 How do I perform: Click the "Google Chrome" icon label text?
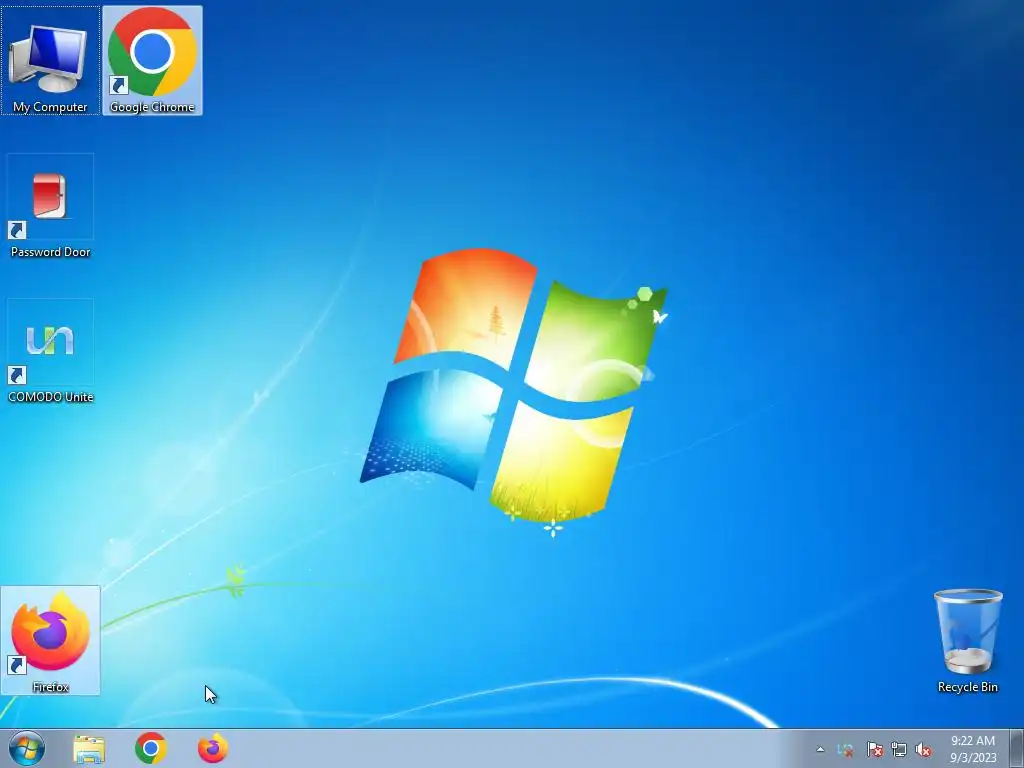point(152,107)
